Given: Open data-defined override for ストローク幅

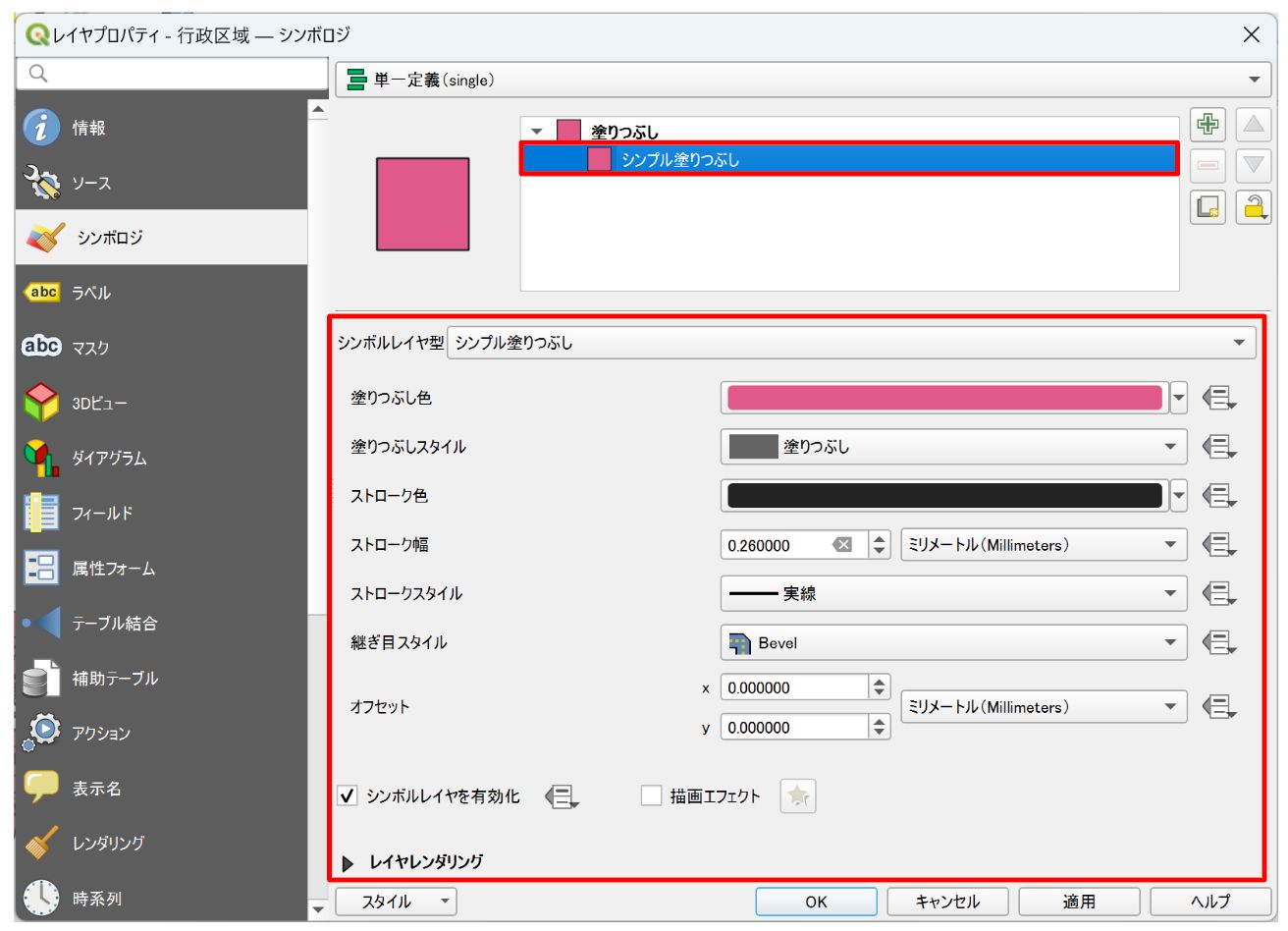Looking at the screenshot, I should coord(1219,545).
